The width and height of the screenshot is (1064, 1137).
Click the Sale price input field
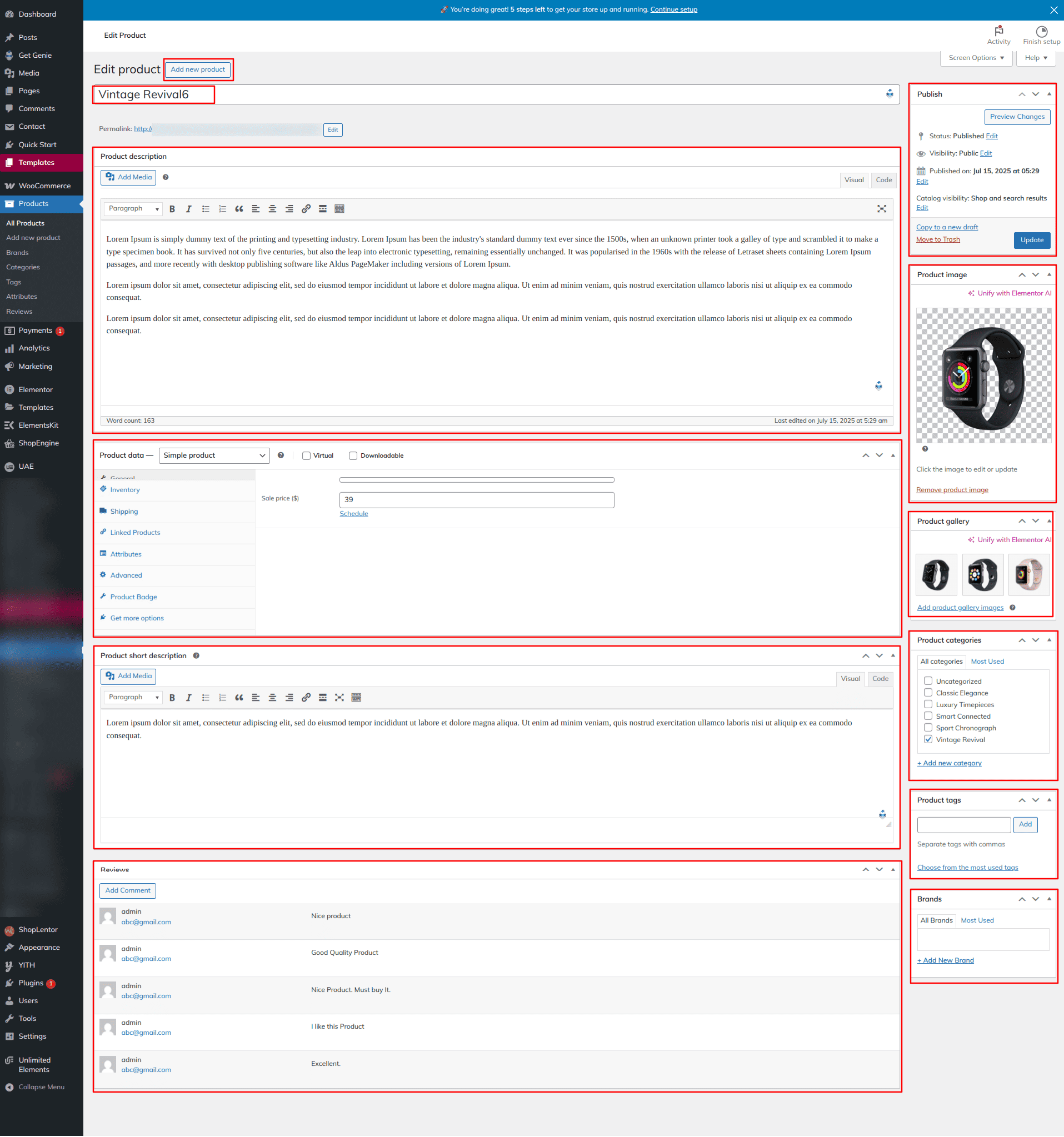pyautogui.click(x=477, y=500)
